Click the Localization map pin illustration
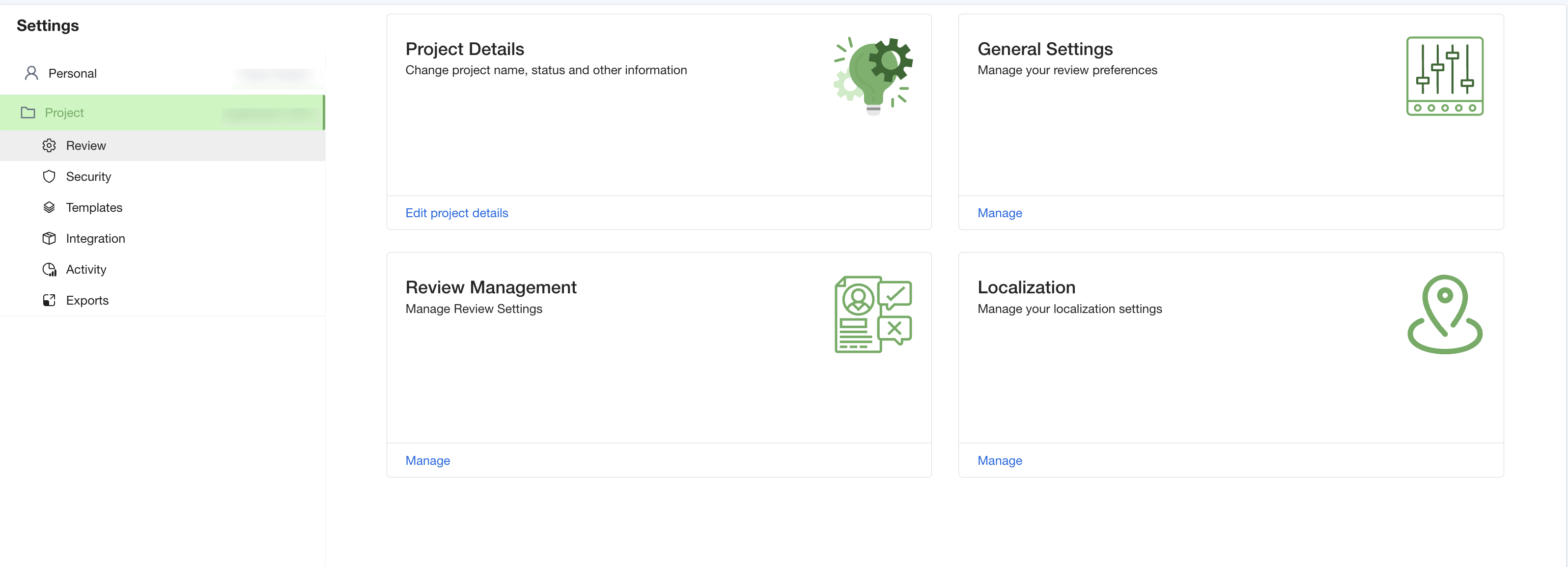Screen dimensions: 1568x567 click(x=1444, y=314)
